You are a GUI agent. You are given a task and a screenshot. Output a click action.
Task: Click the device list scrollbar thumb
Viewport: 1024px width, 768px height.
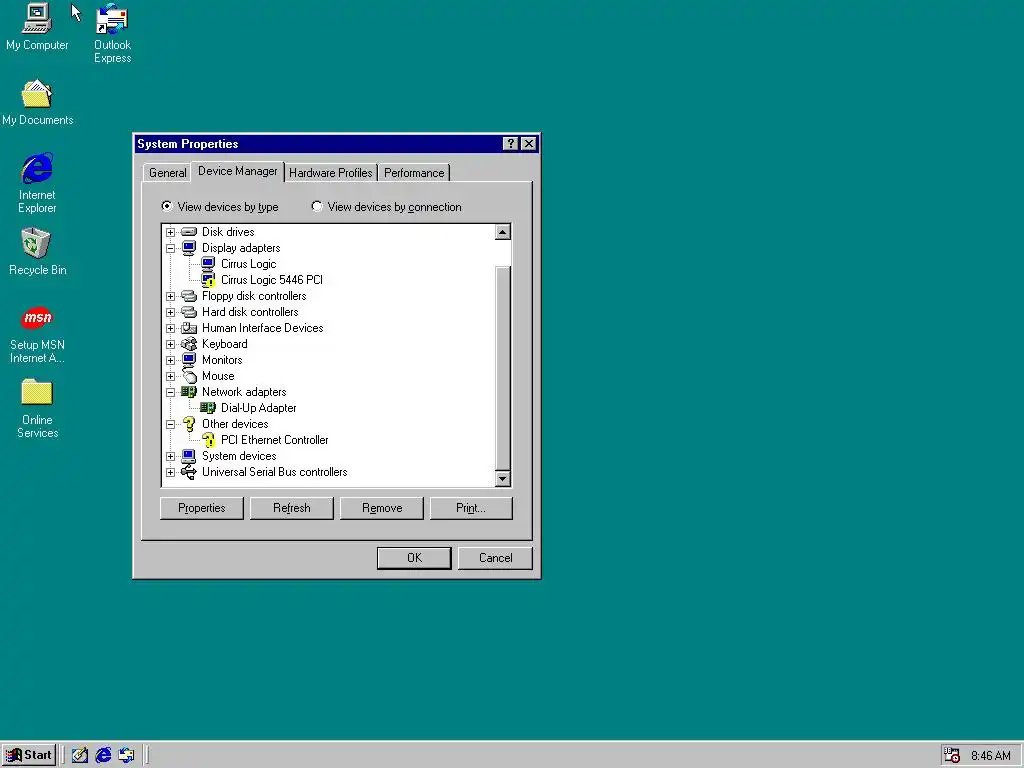click(502, 368)
